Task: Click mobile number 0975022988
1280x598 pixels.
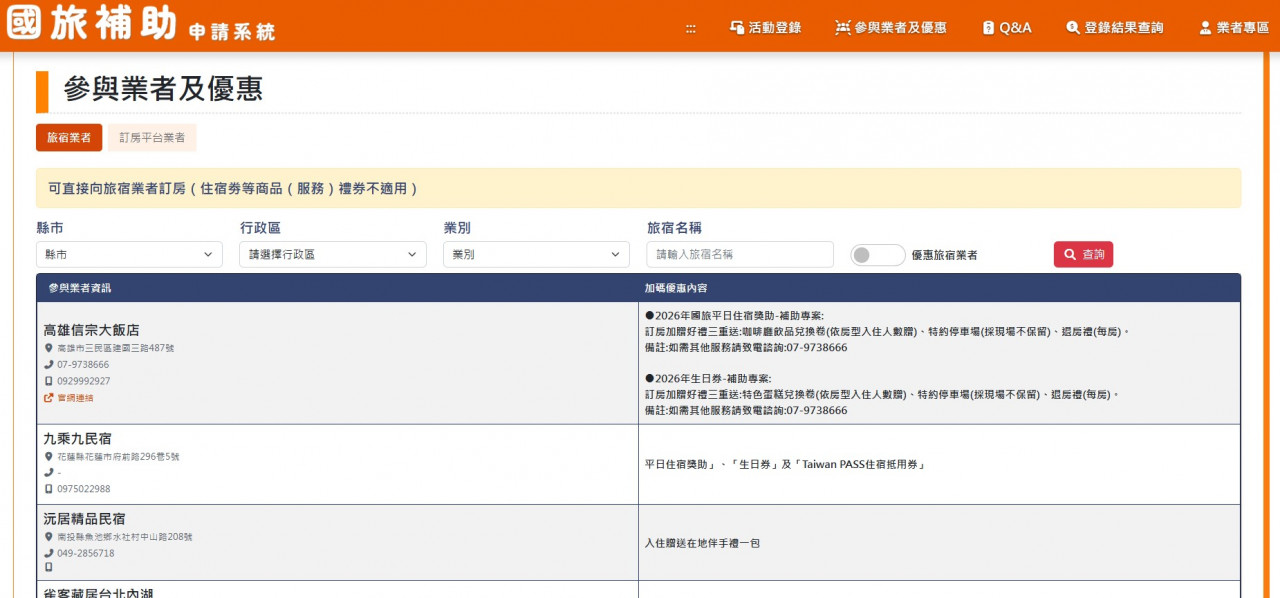Action: click(x=84, y=489)
